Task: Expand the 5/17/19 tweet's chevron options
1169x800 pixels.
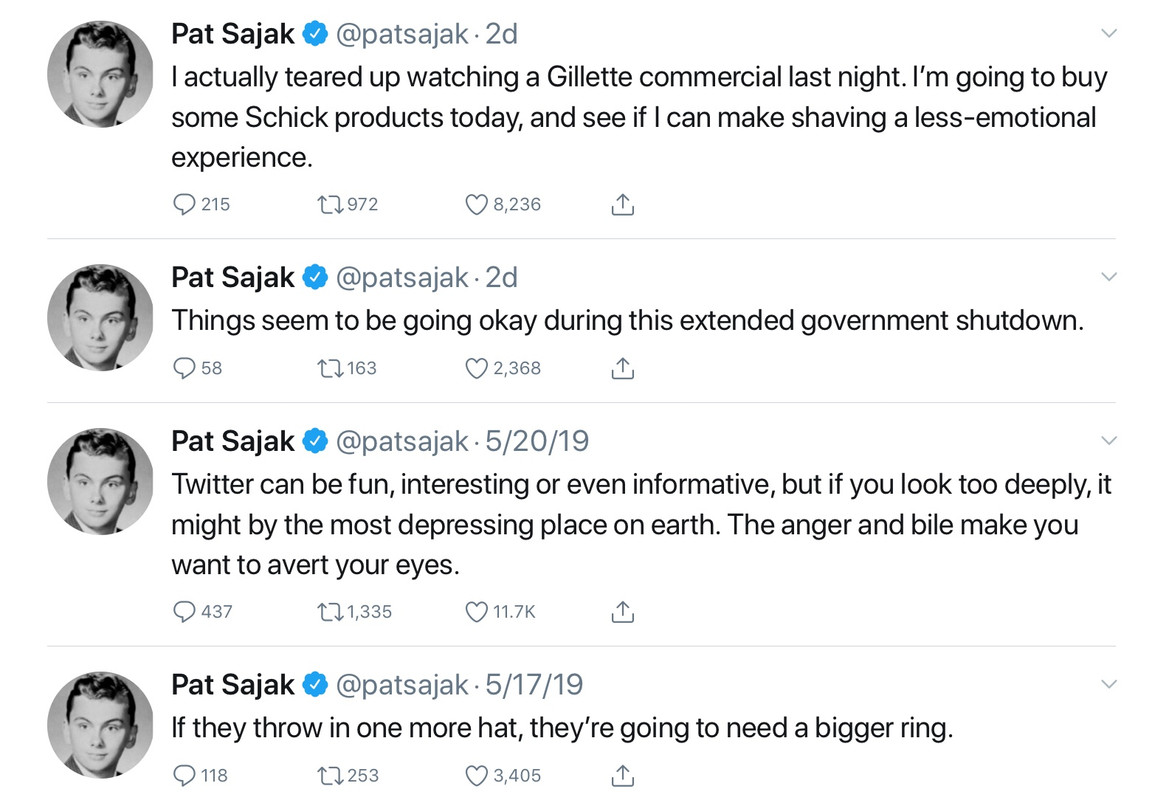Action: coord(1108,684)
